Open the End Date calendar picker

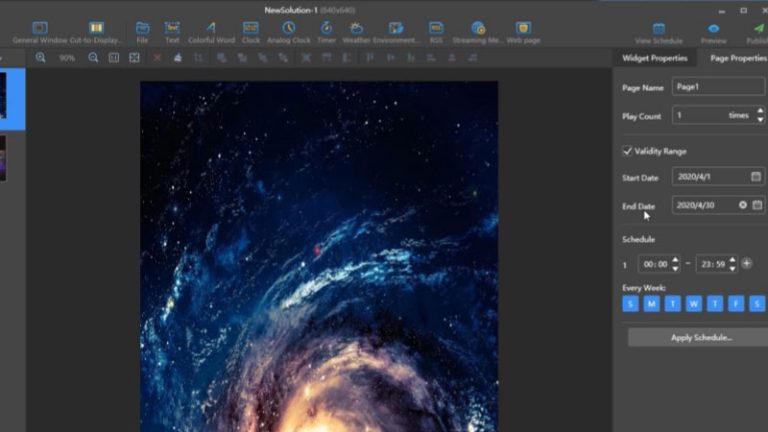[x=757, y=205]
